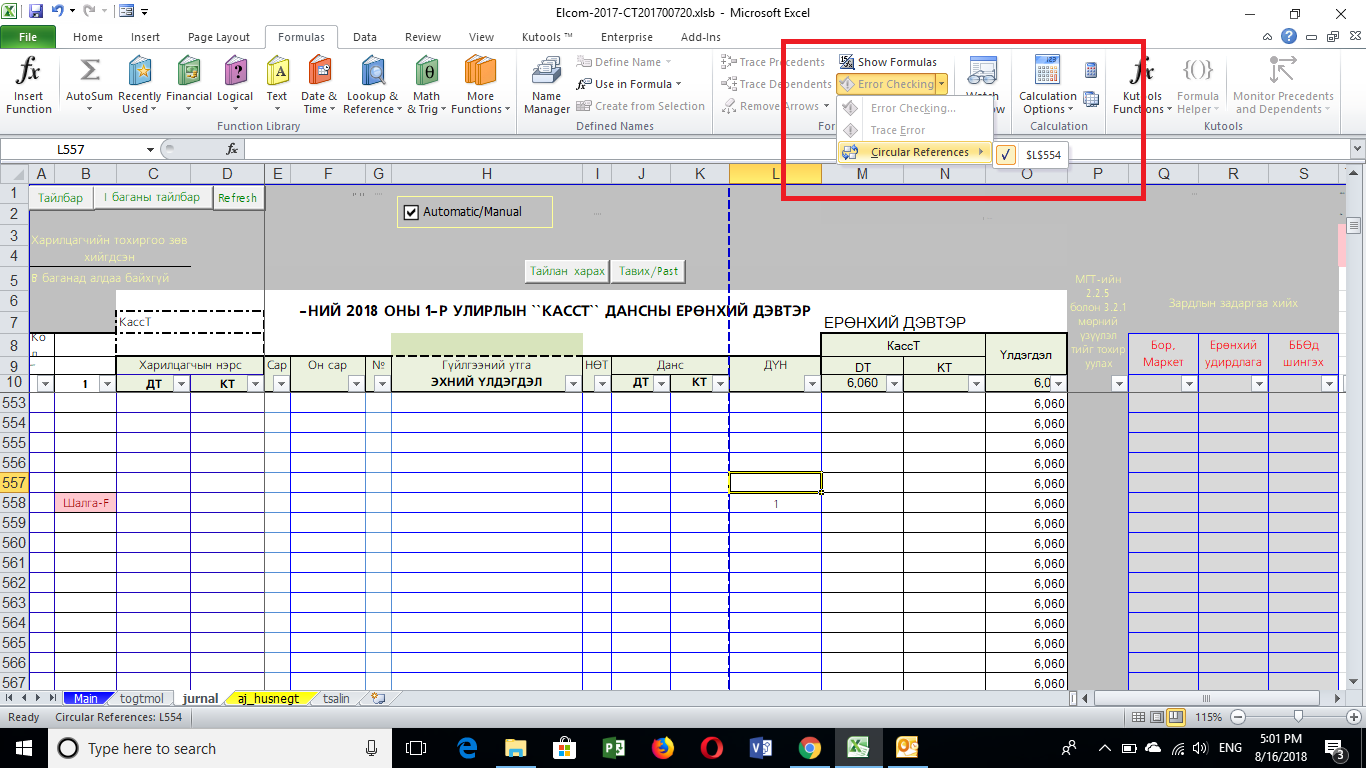Open the Name Box dropdown
This screenshot has height=768, width=1366.
(151, 149)
